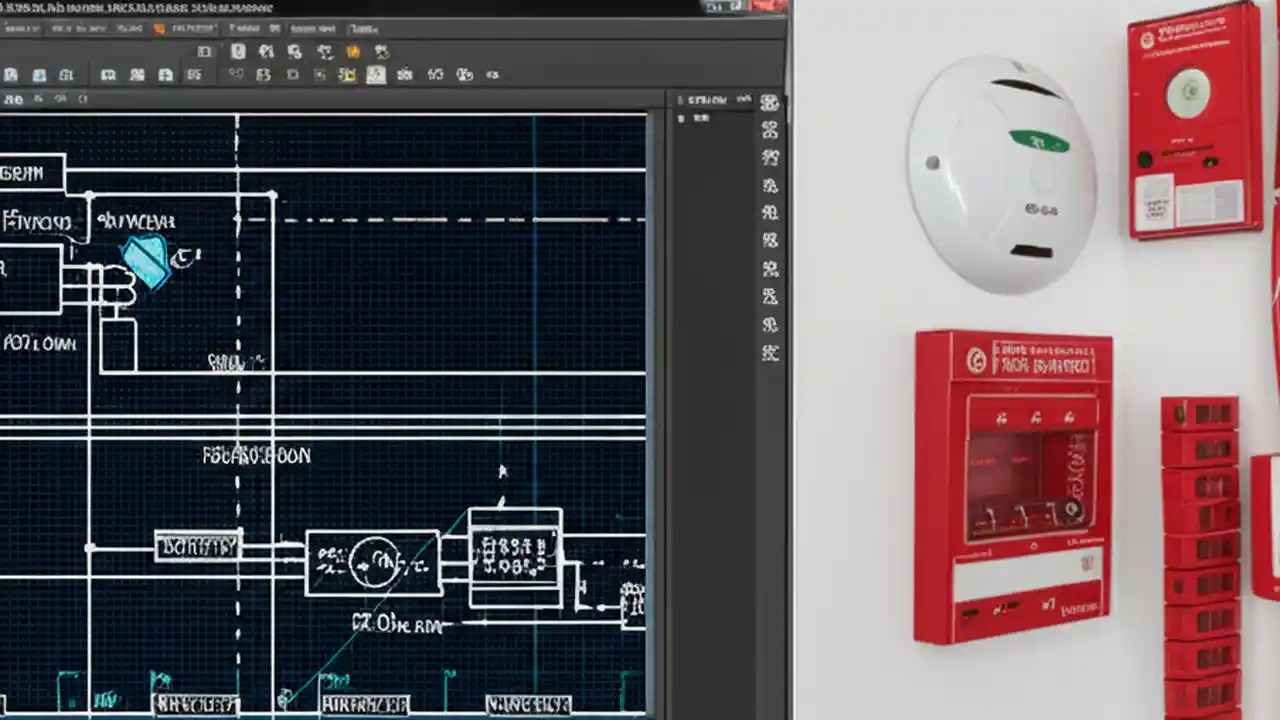This screenshot has width=1280, height=720.
Task: Click the topmost icon in the right-side panel strip
Action: pyautogui.click(x=768, y=103)
